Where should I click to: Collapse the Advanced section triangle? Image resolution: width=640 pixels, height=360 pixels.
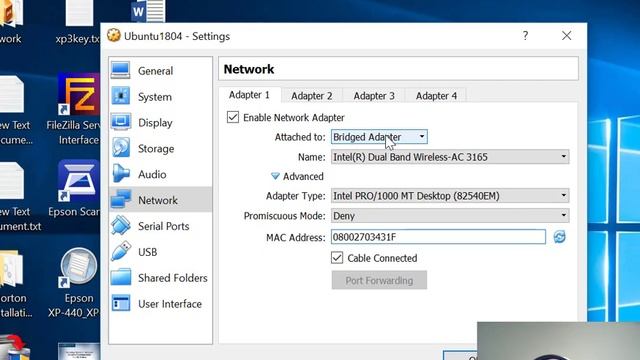coord(275,176)
